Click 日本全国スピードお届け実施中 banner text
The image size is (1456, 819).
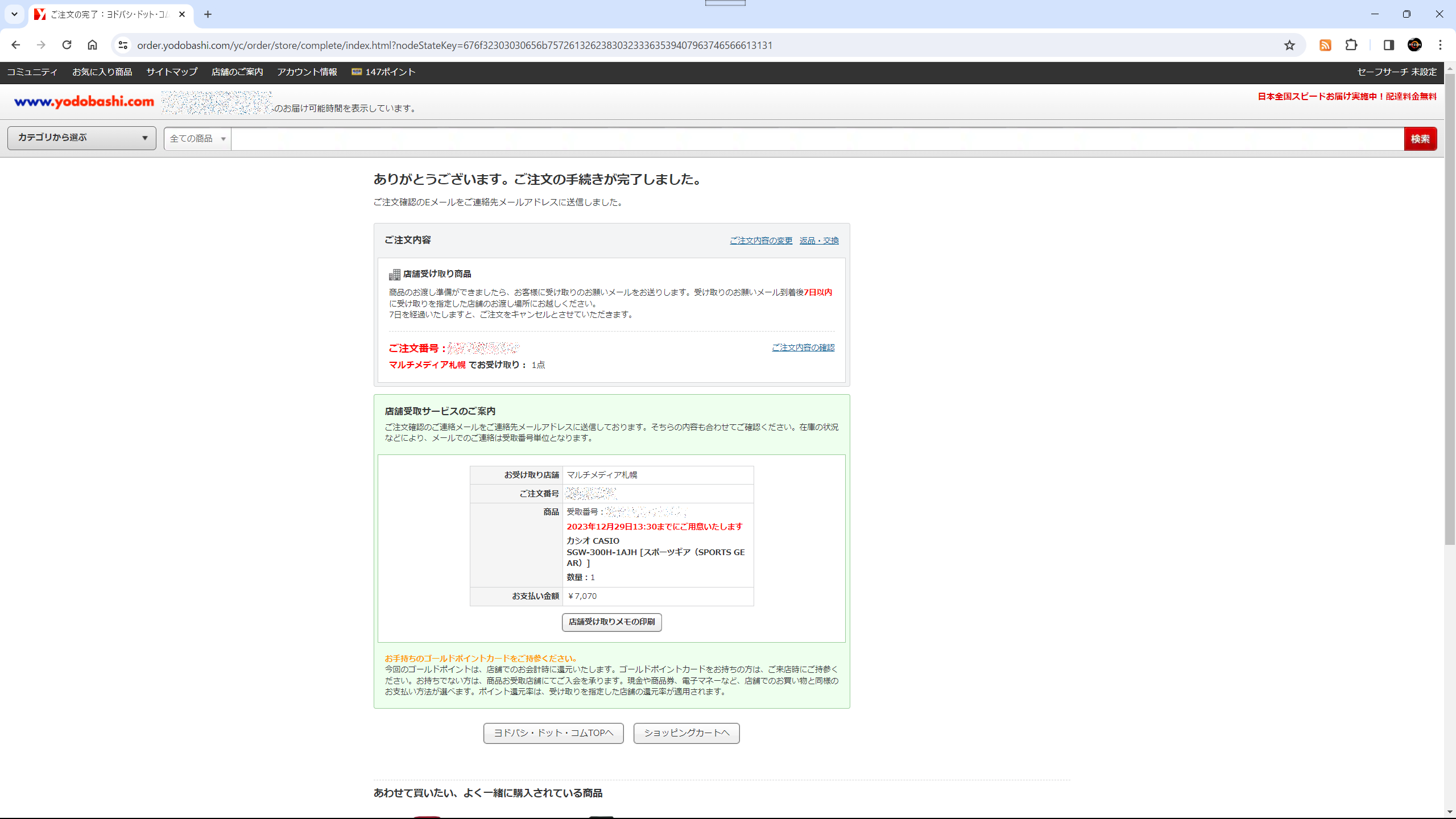click(1347, 97)
